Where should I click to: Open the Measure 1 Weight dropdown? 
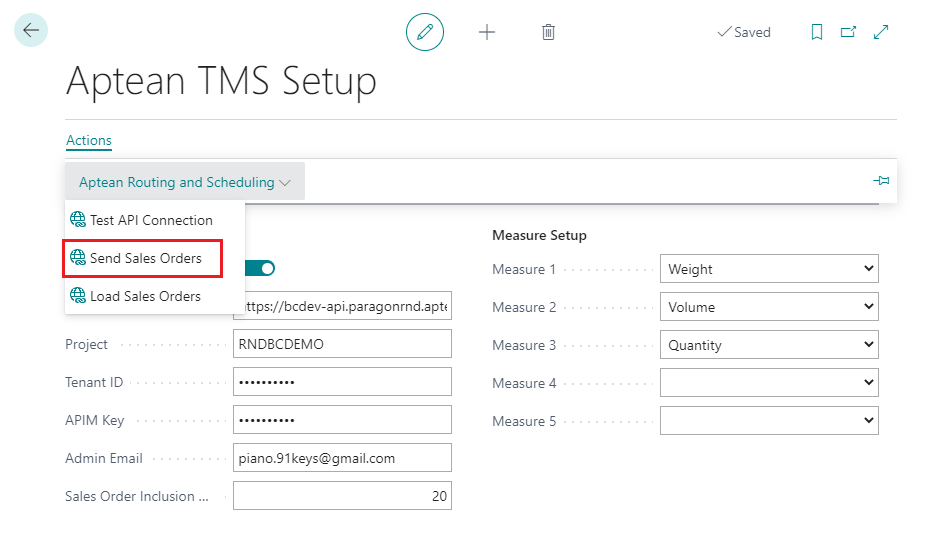[768, 269]
